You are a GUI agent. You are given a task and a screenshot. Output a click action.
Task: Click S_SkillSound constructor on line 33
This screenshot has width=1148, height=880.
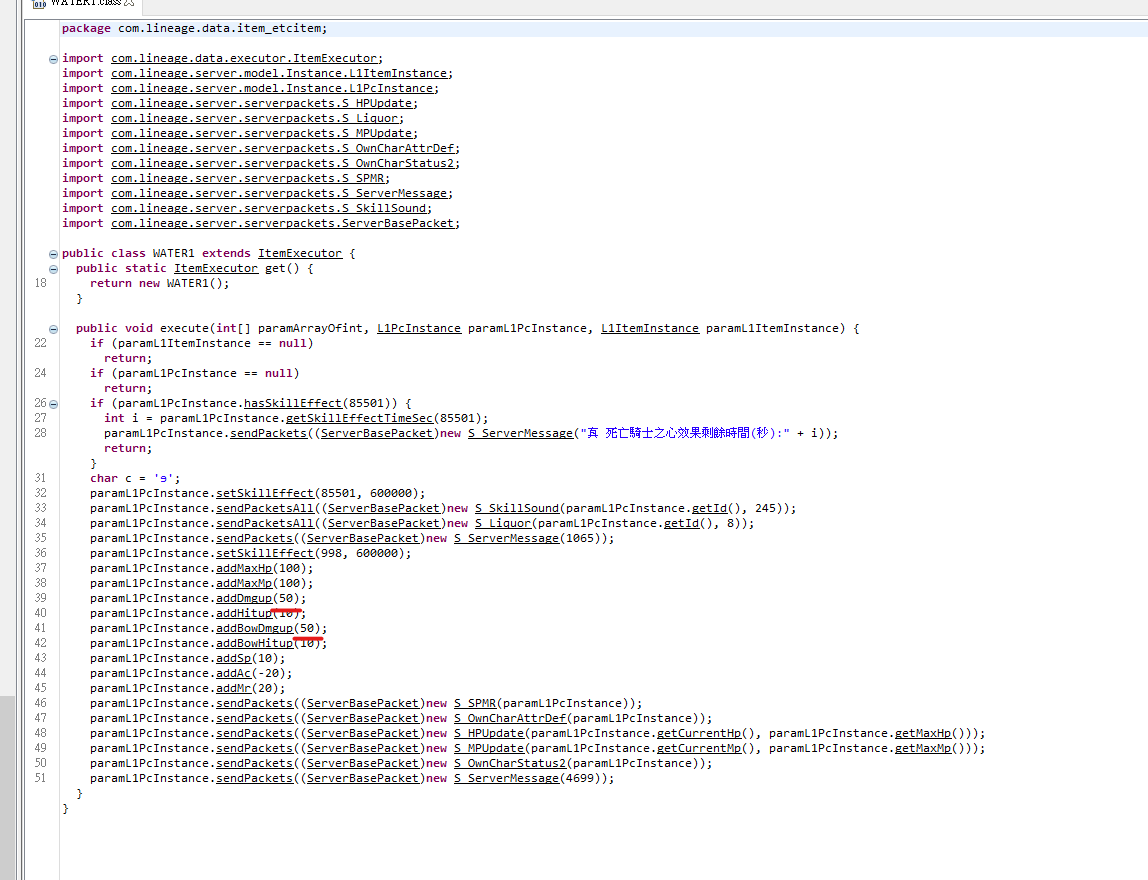pos(517,508)
